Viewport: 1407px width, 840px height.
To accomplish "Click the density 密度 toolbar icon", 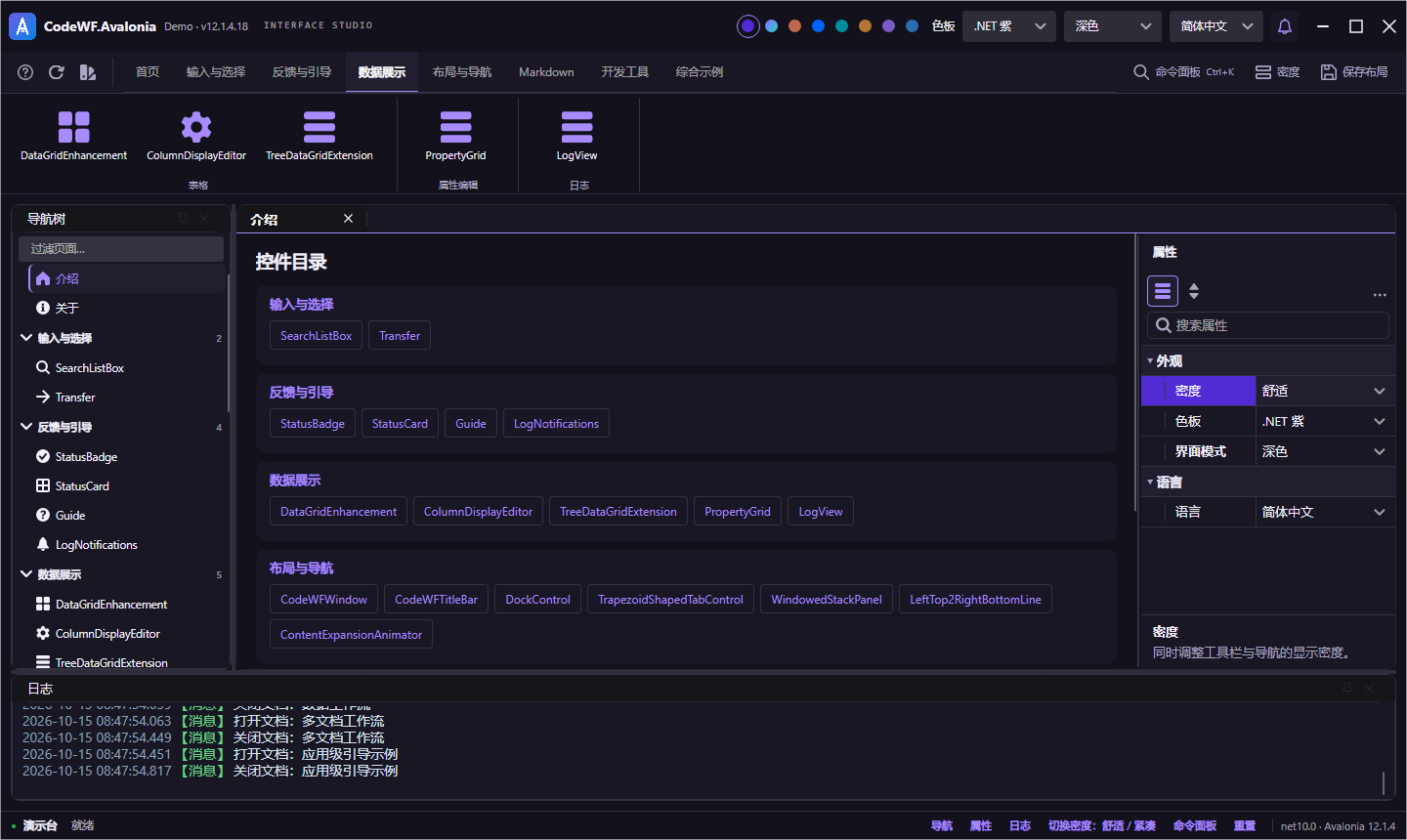I will [1263, 72].
